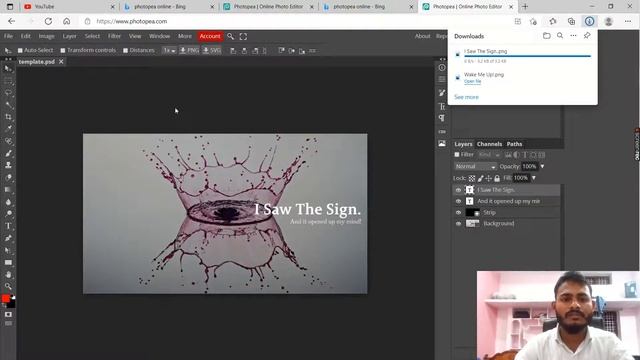Open the Fill slider arrow

click(x=533, y=178)
